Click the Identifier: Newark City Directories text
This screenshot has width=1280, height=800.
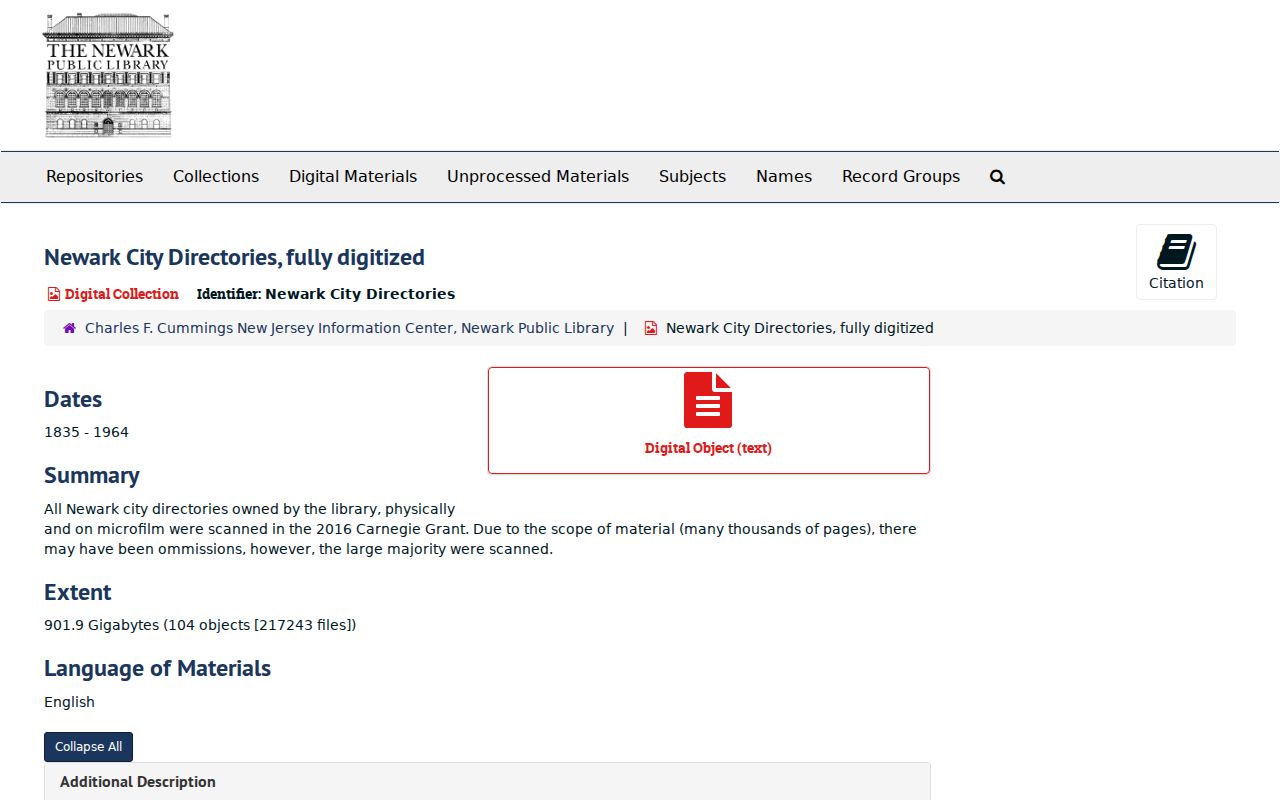[x=326, y=294]
